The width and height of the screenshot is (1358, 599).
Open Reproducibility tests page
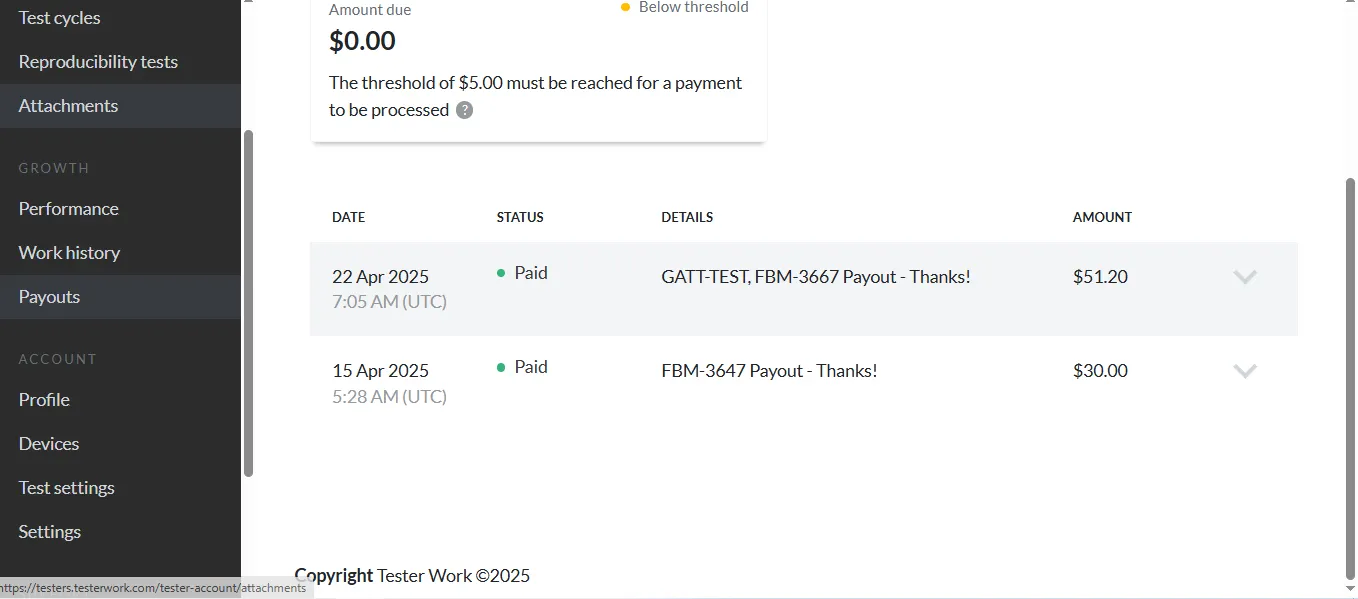point(97,61)
